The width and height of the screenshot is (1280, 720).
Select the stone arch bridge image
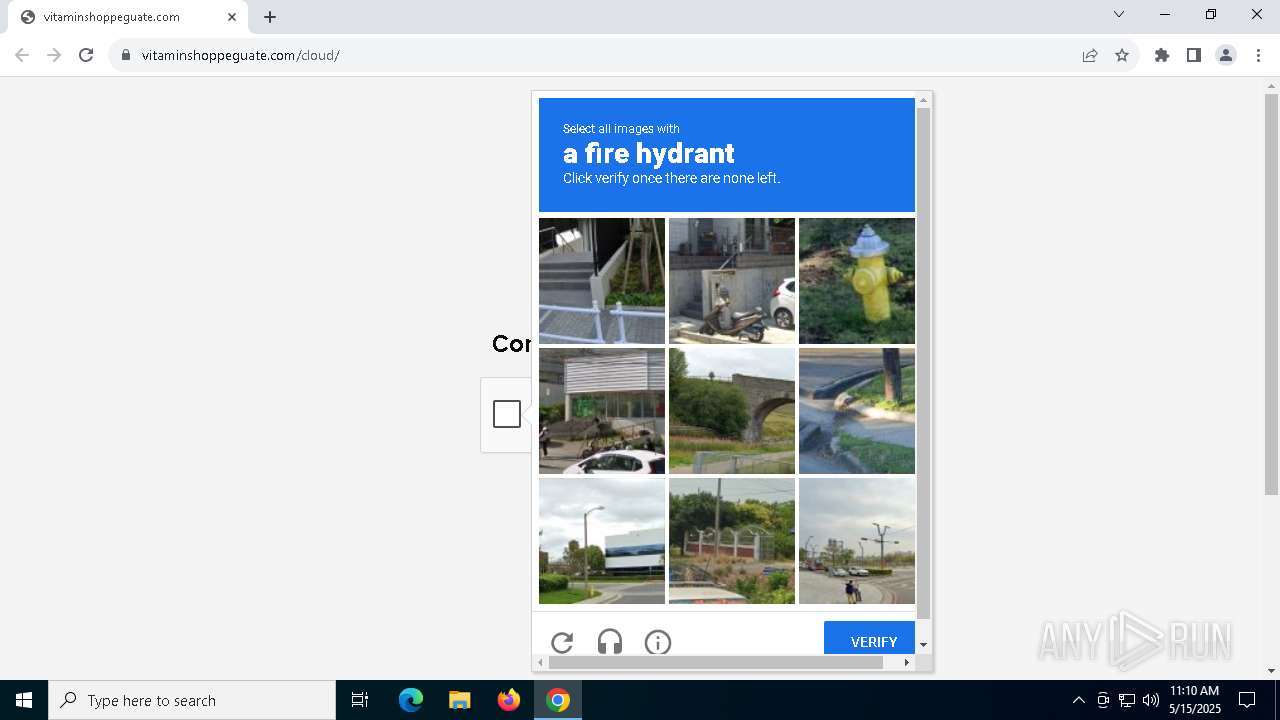[x=732, y=411]
